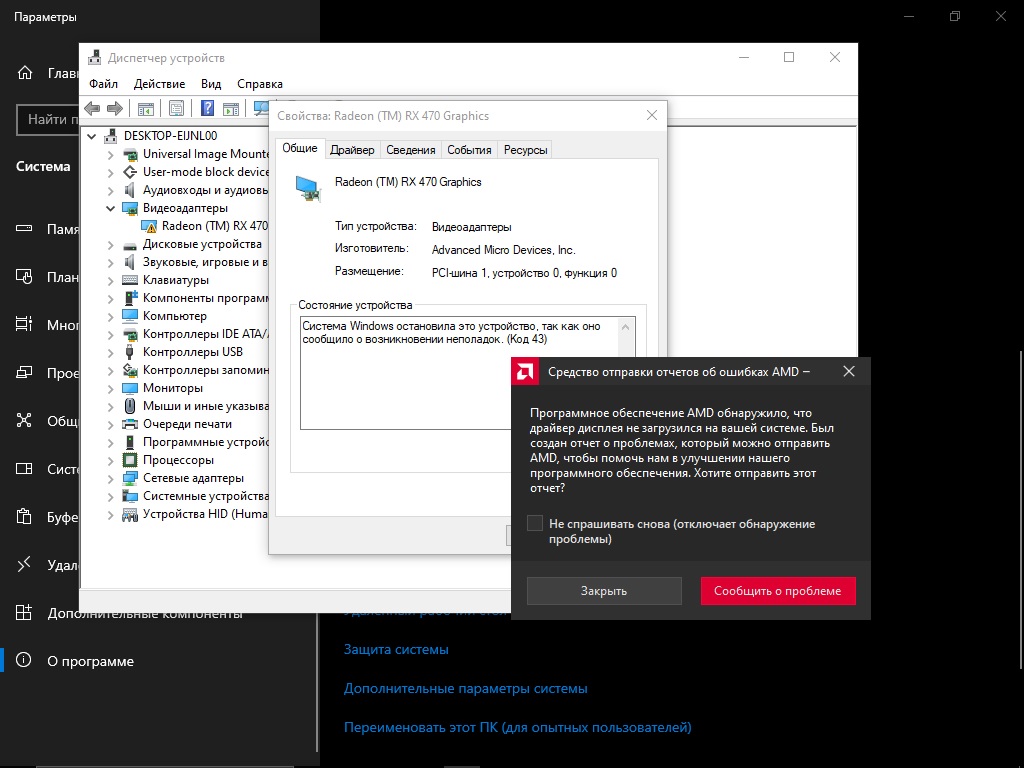The image size is (1024, 768).
Task: Select the Мыши и иные указывающие tree item
Action: coord(205,406)
